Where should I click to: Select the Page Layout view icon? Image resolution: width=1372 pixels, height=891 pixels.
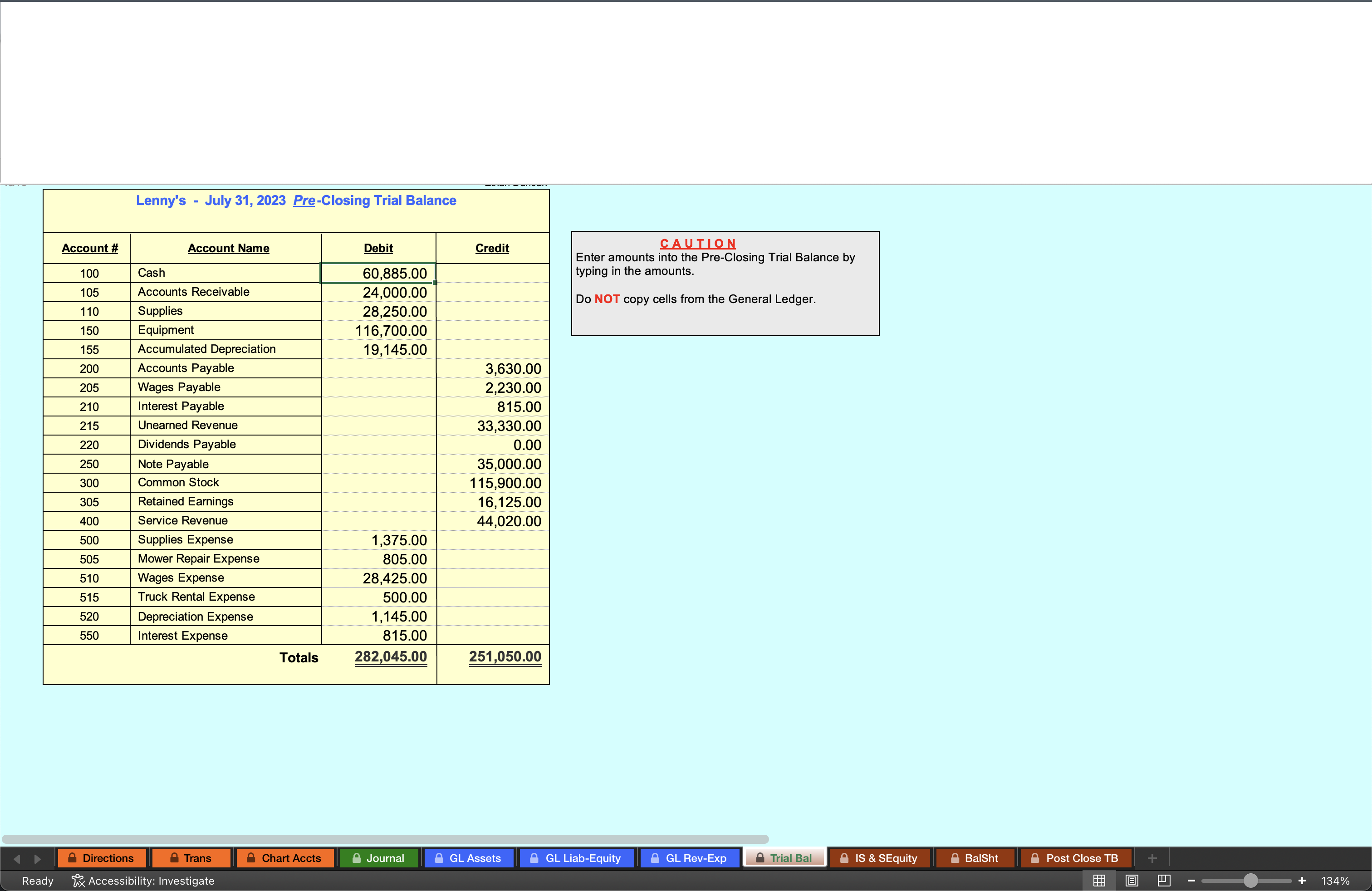pos(1132,880)
